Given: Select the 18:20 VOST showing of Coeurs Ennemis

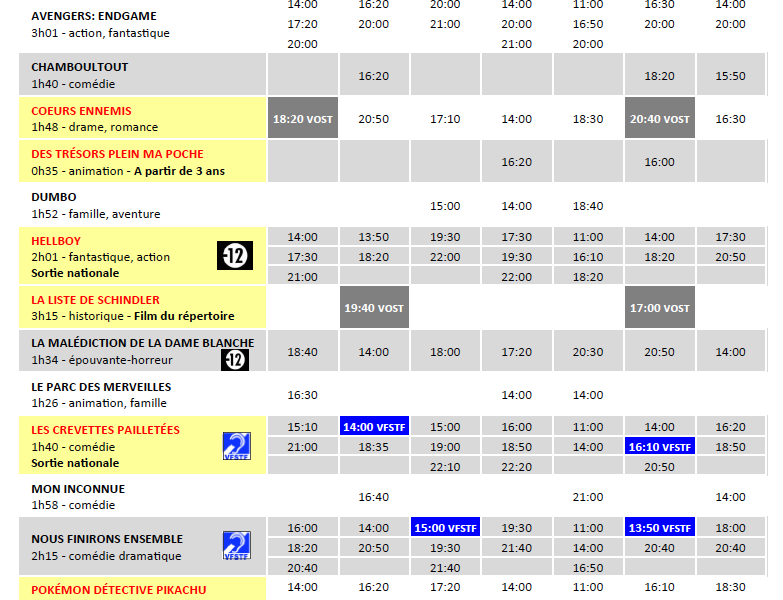Looking at the screenshot, I should click(x=303, y=119).
